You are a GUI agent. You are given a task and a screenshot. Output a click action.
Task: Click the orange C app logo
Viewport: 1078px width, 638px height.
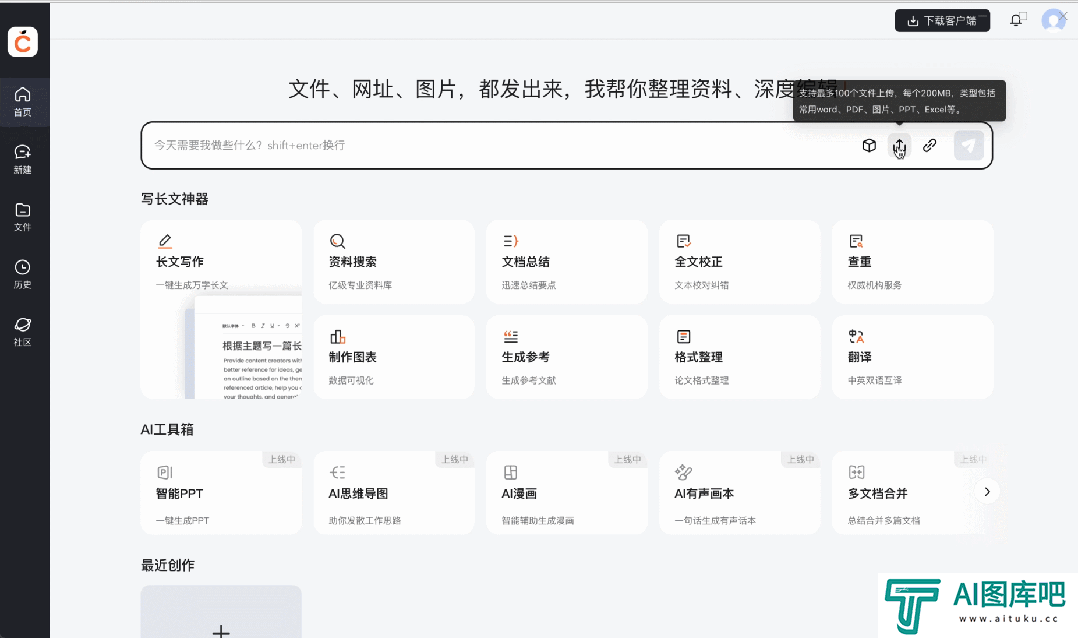(x=23, y=42)
